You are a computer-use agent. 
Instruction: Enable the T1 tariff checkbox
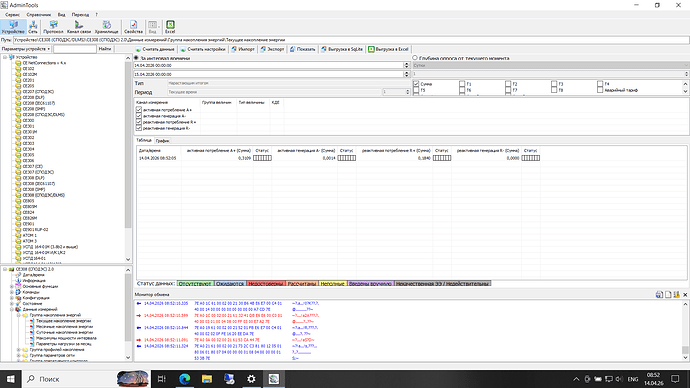[x=462, y=84]
